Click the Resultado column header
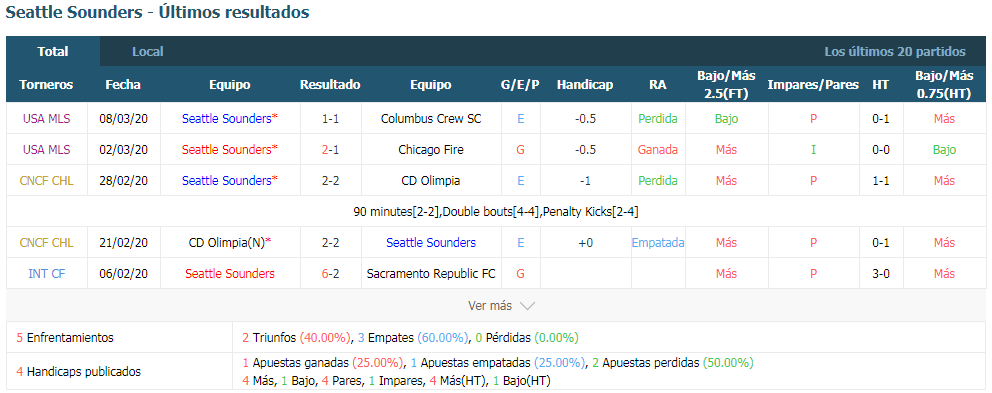992x393 pixels. click(330, 85)
